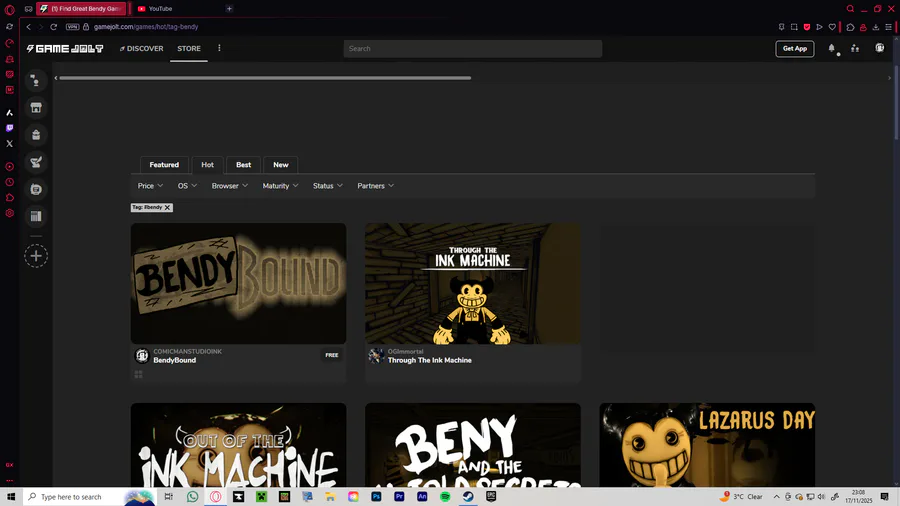Open the chat/profile icon at top of sidebar
The width and height of the screenshot is (900, 506).
(36, 80)
